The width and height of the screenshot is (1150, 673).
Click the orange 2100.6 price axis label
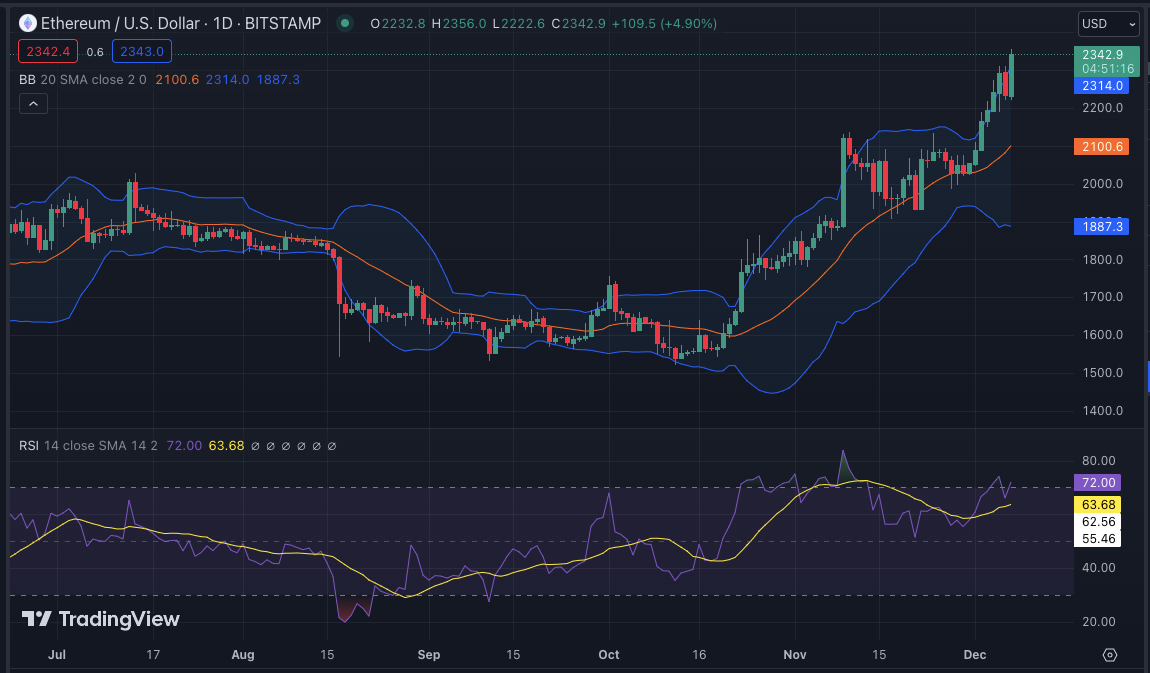1101,146
